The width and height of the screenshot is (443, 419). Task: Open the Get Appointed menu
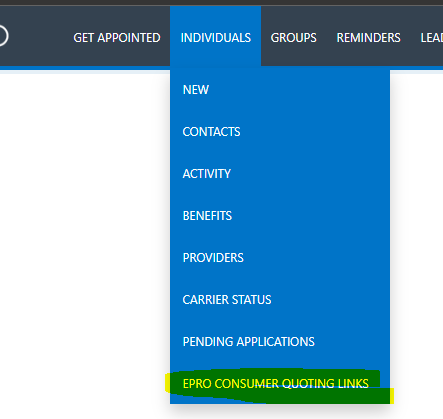coord(117,38)
